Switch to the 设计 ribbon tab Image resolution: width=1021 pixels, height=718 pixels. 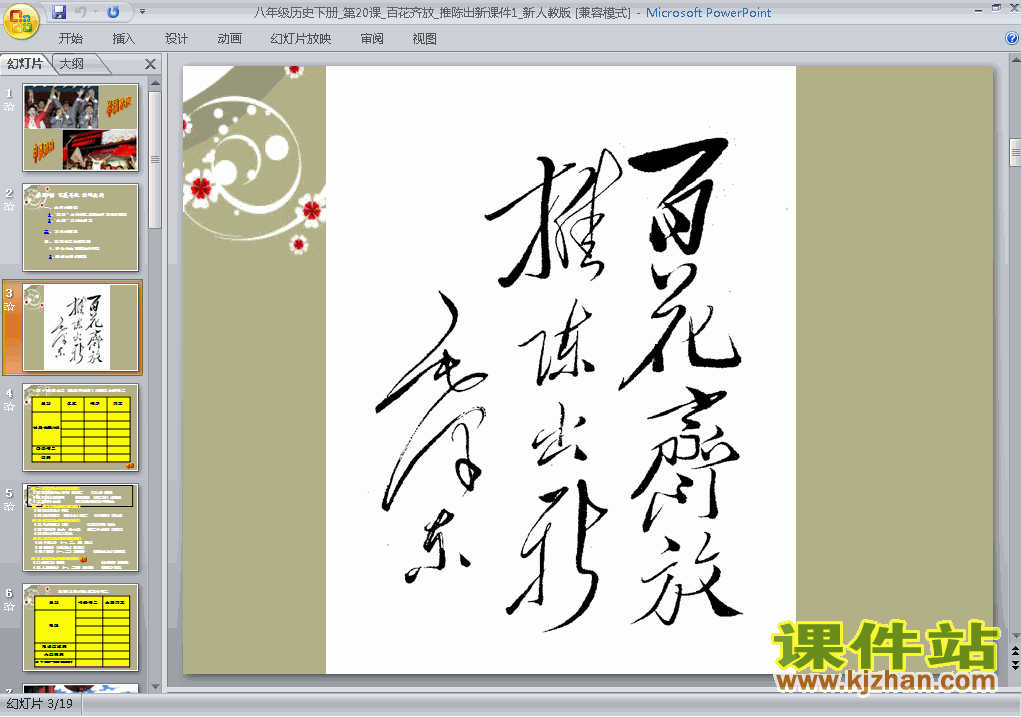pyautogui.click(x=176, y=38)
